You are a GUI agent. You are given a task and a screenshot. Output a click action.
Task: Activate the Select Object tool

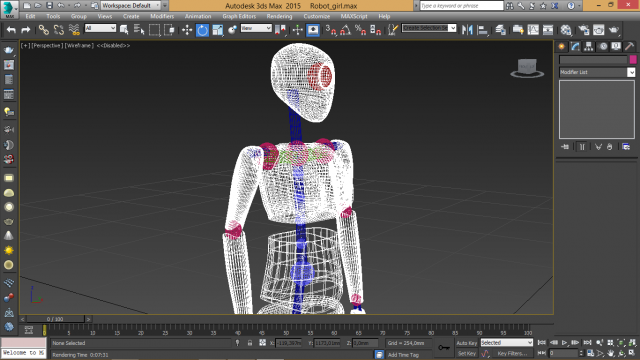(x=124, y=30)
